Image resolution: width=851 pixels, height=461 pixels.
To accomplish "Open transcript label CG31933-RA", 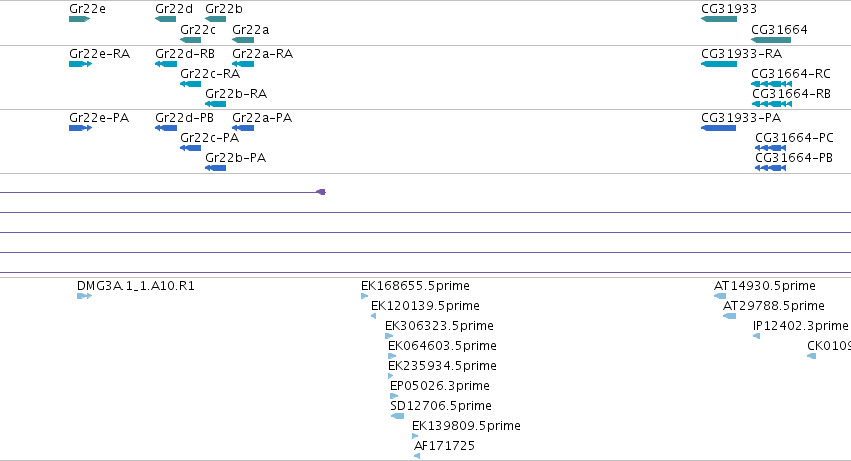I will pos(741,54).
